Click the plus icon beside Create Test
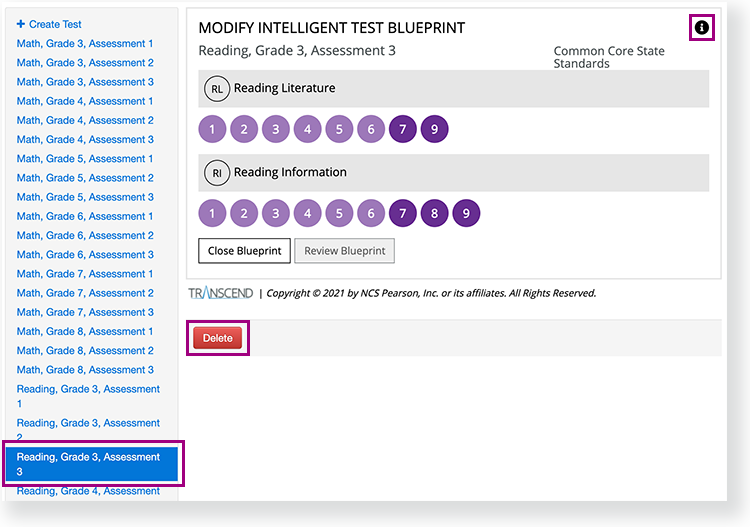 pos(21,24)
